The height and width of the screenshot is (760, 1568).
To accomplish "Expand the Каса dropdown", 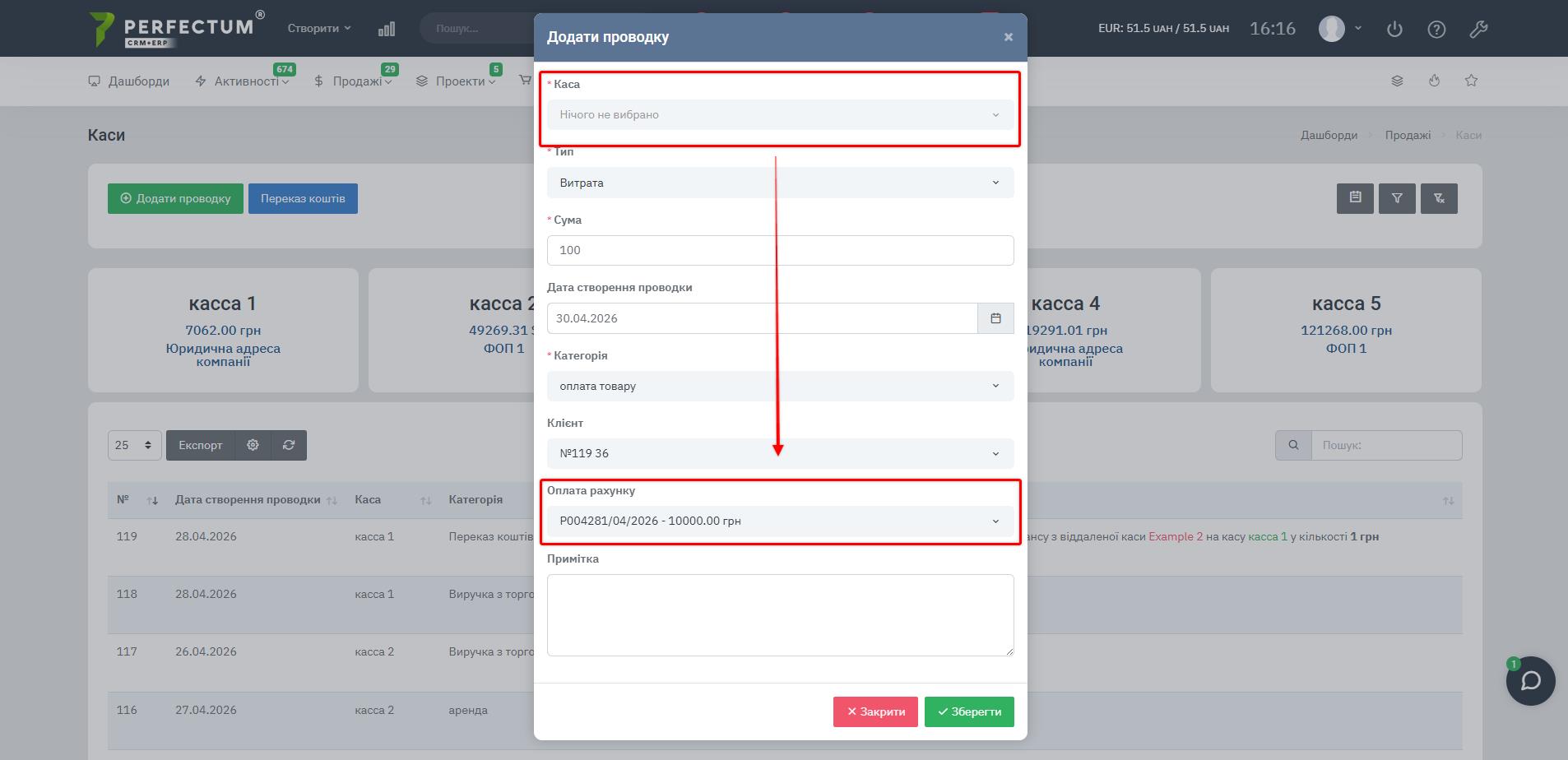I will pyautogui.click(x=779, y=115).
